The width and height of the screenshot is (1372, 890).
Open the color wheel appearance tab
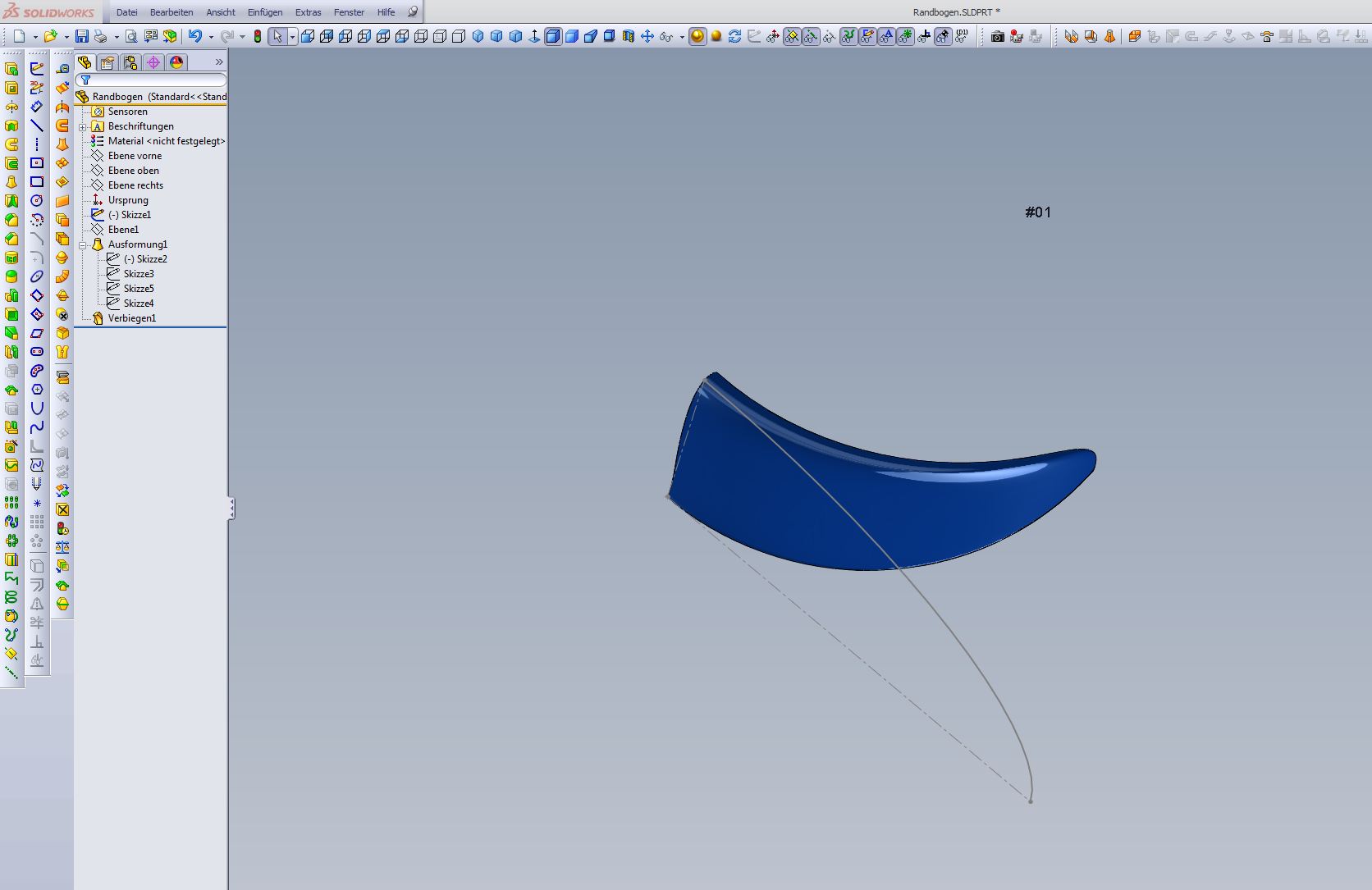point(176,62)
